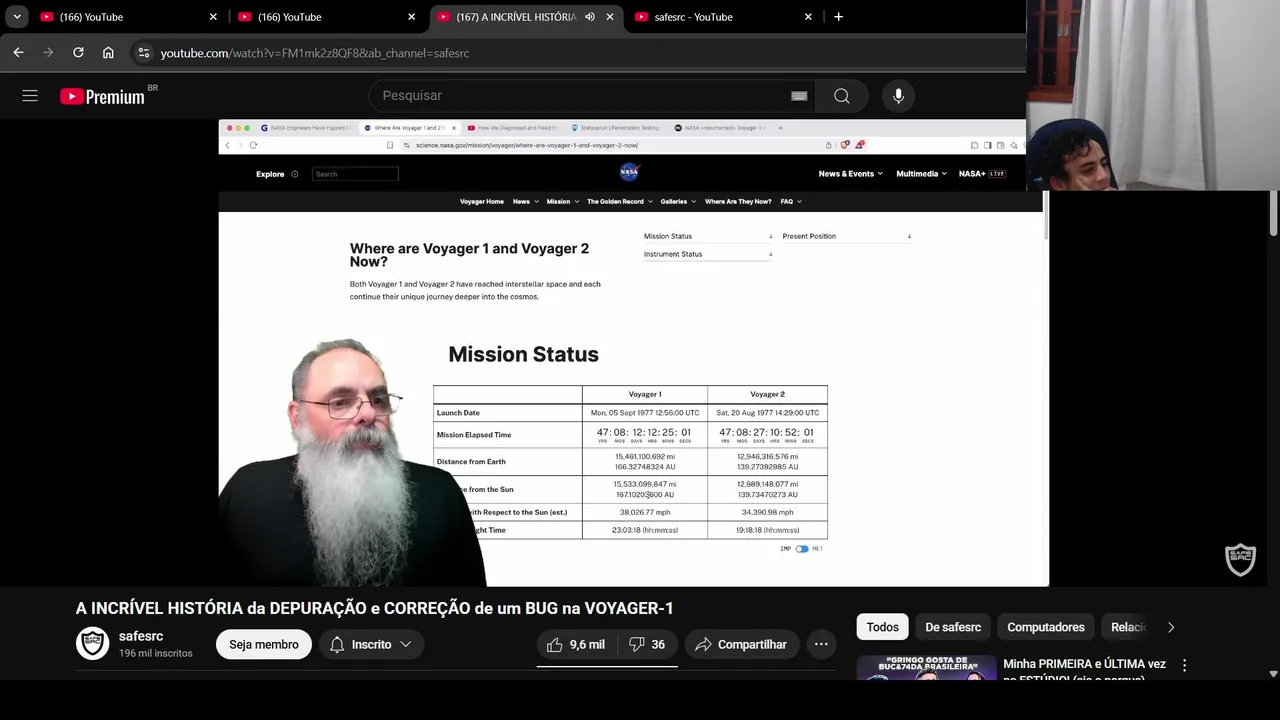Focus the NASA page Search box
Screen dimensions: 1280x720
[355, 174]
